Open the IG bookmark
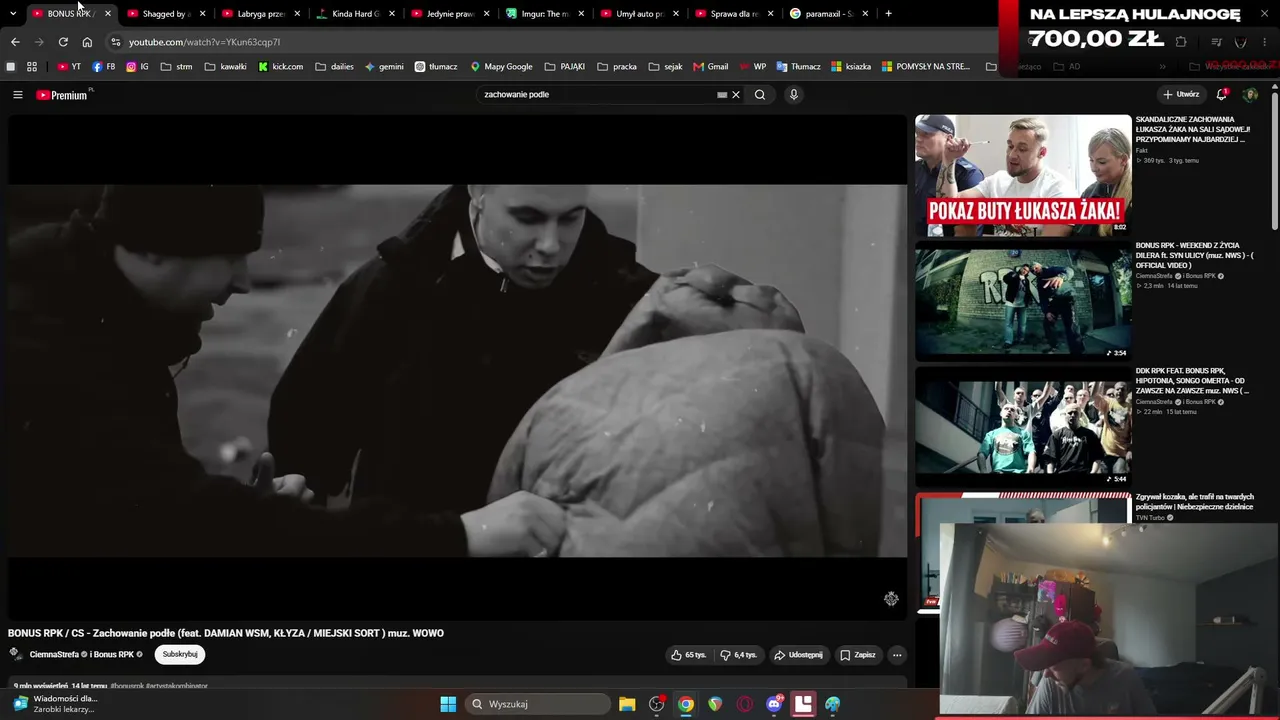 coord(137,67)
